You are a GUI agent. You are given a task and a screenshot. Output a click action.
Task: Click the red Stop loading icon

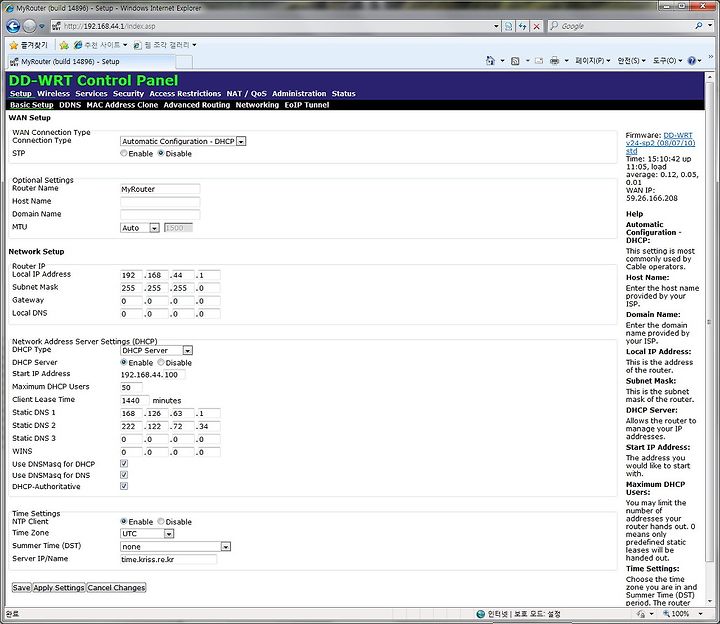(536, 26)
